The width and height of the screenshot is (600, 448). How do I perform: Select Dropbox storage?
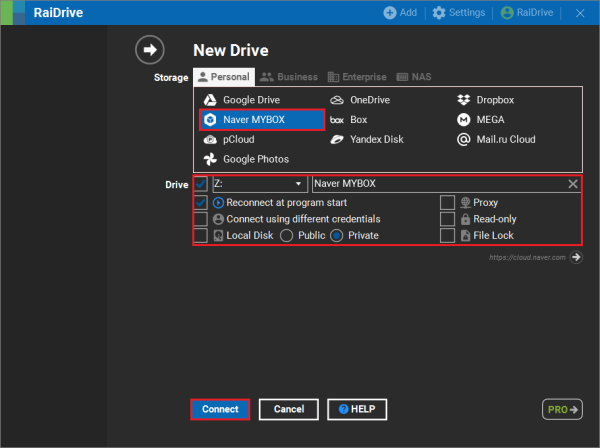tap(485, 100)
